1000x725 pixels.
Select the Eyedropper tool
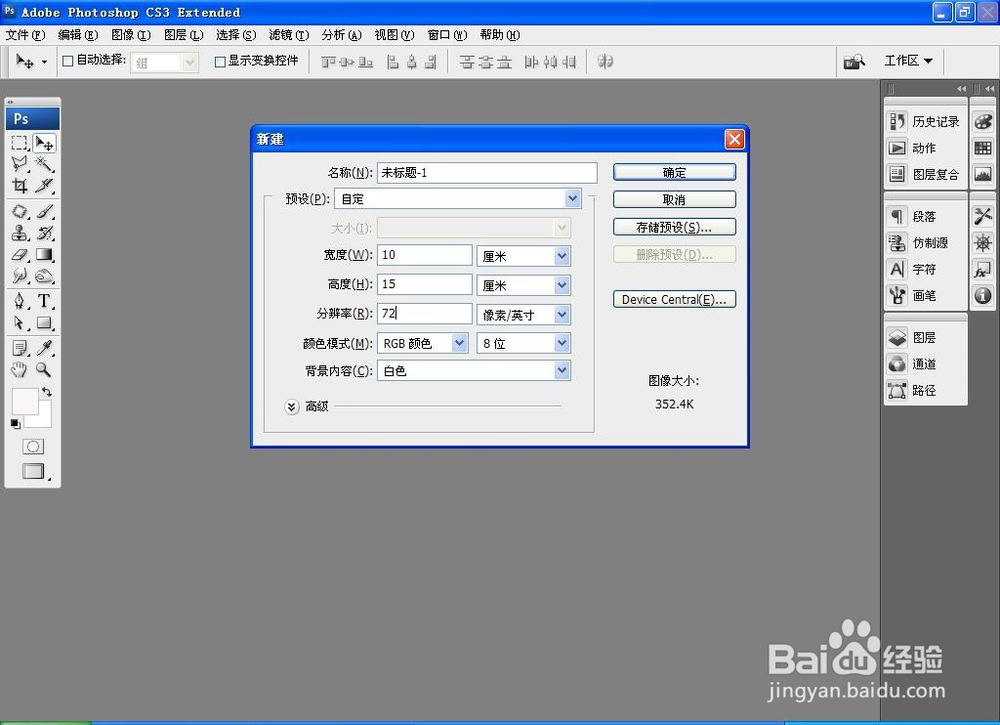point(44,348)
